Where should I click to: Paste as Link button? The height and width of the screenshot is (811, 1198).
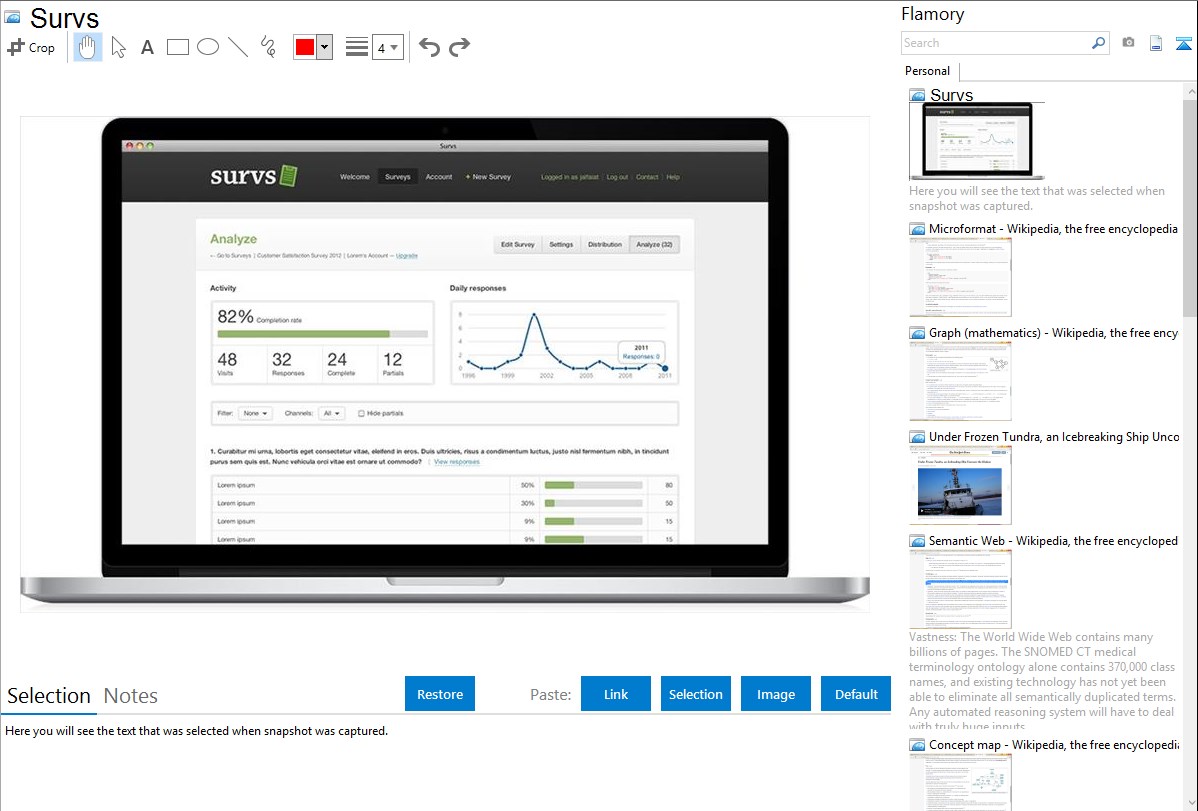[x=616, y=693]
